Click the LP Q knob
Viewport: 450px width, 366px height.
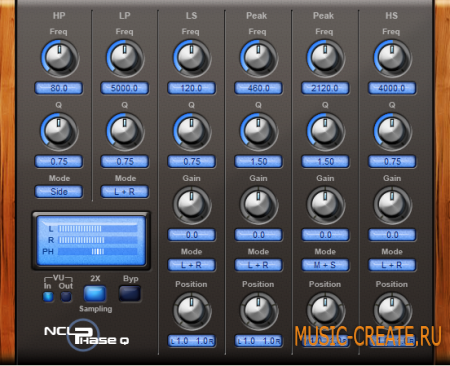(125, 131)
